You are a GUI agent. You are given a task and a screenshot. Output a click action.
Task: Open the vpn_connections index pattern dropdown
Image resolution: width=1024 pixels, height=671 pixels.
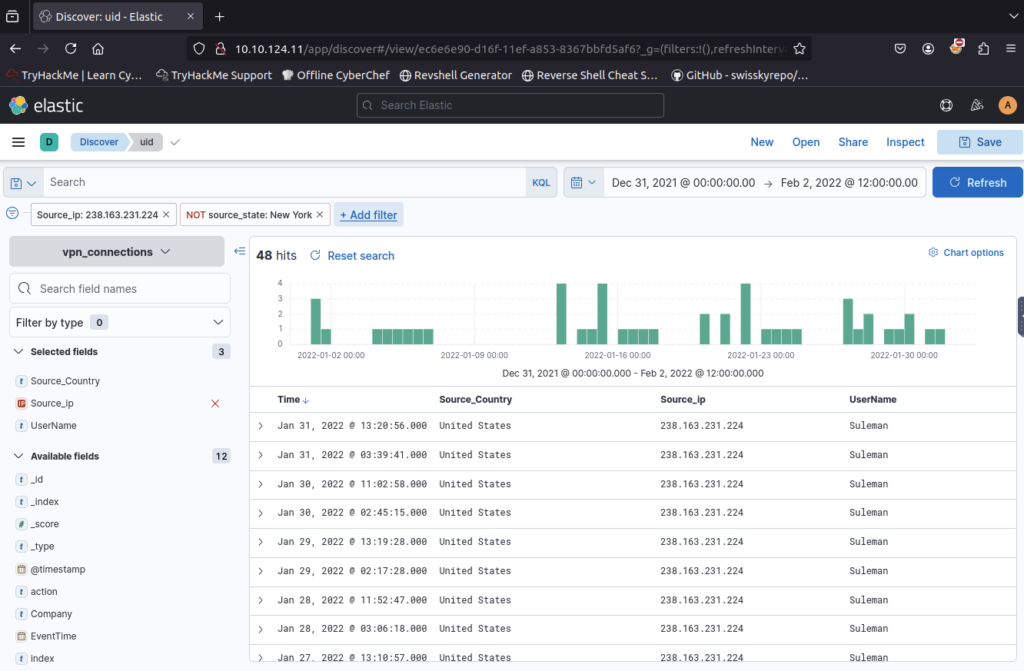[x=117, y=252]
